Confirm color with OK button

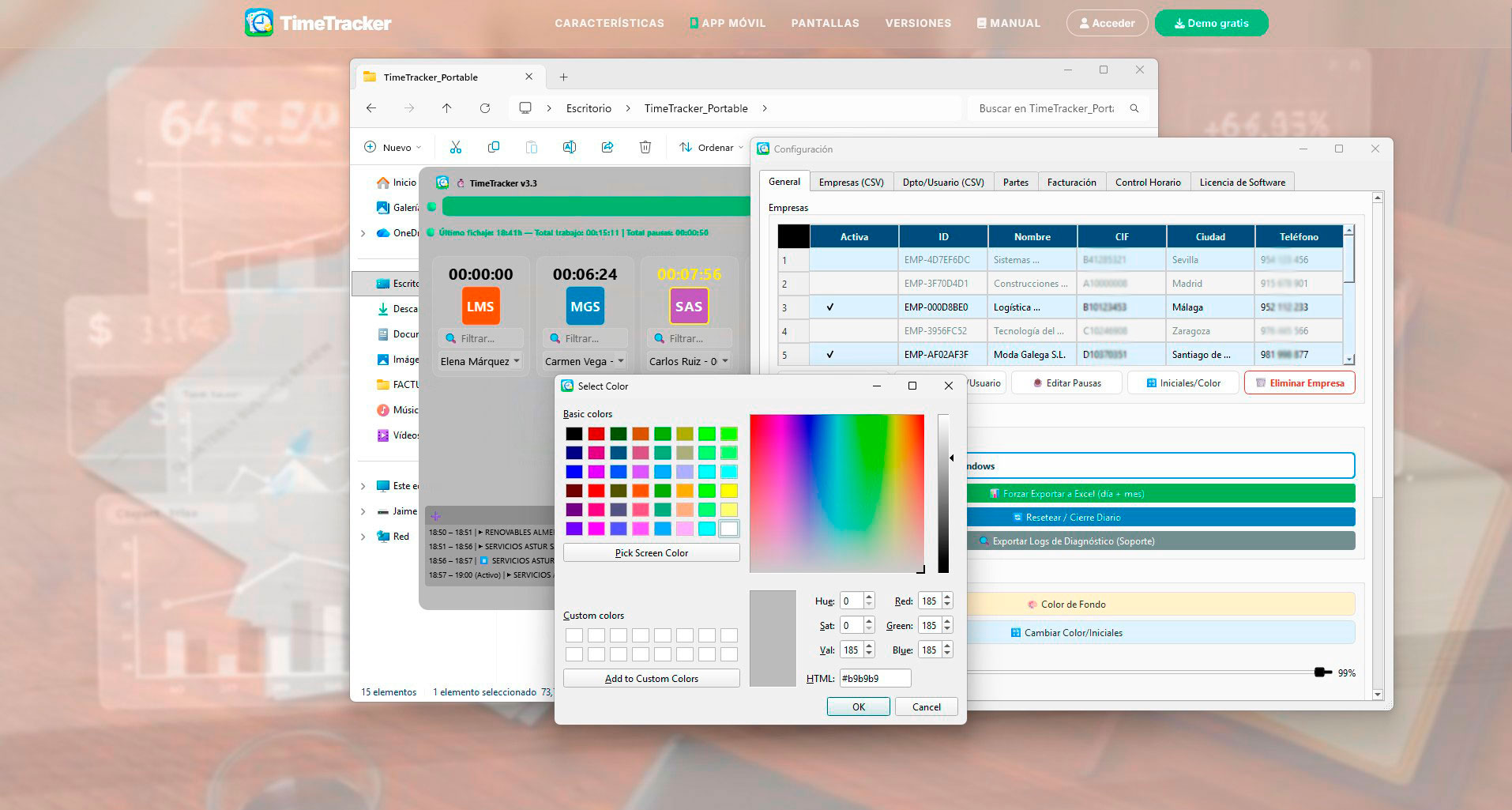click(858, 706)
